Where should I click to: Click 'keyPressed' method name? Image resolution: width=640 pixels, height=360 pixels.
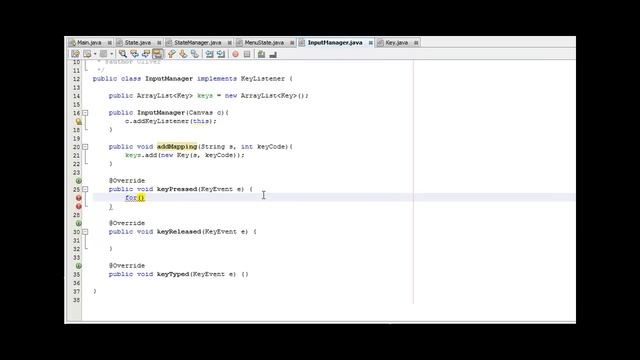[x=177, y=189]
